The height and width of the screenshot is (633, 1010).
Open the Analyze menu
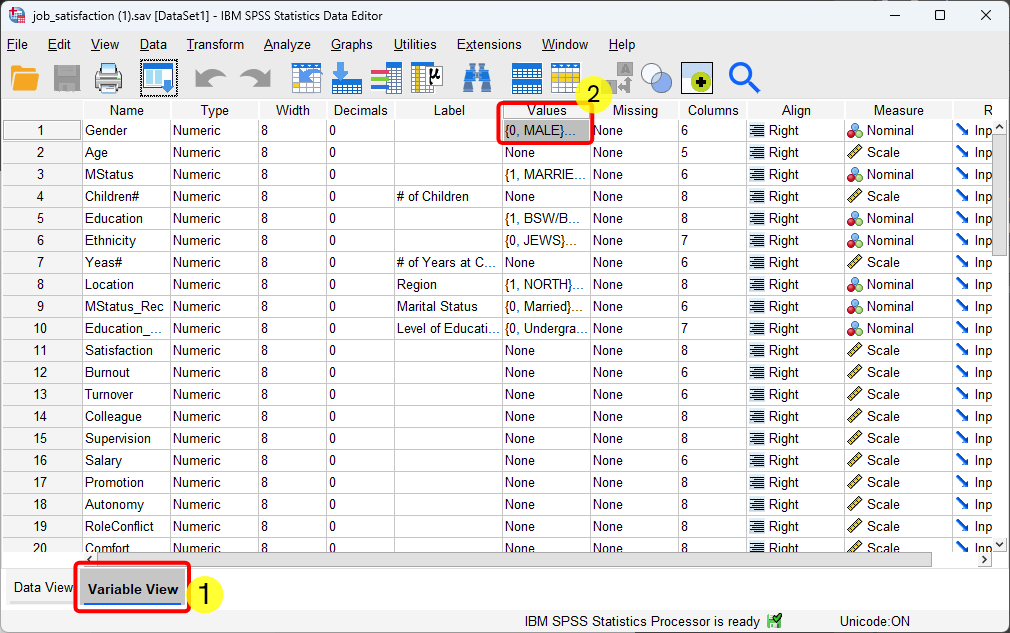click(287, 45)
